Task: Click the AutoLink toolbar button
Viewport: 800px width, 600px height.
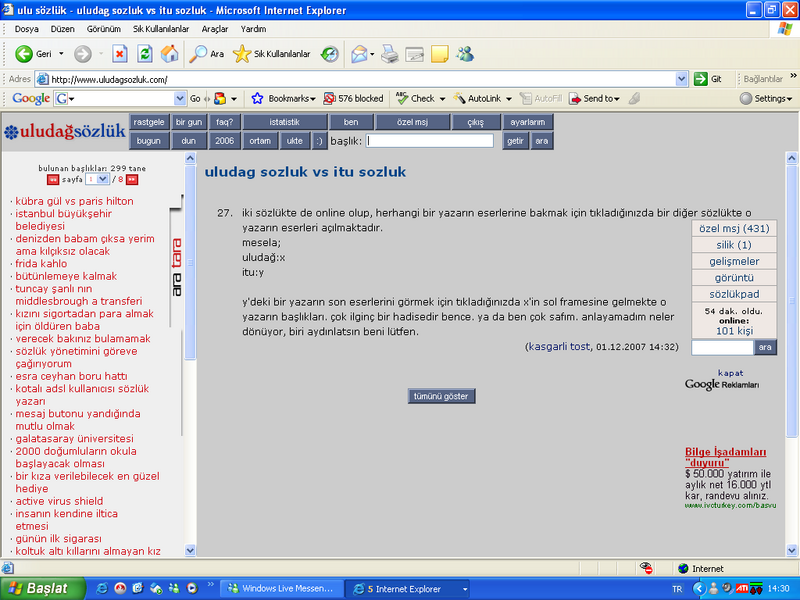Action: [x=478, y=98]
